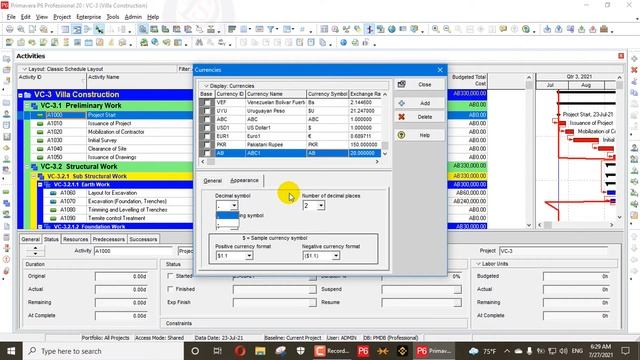Click the blue globe icon in top toolbar
Viewport: 640px width, 360px height.
point(392,29)
